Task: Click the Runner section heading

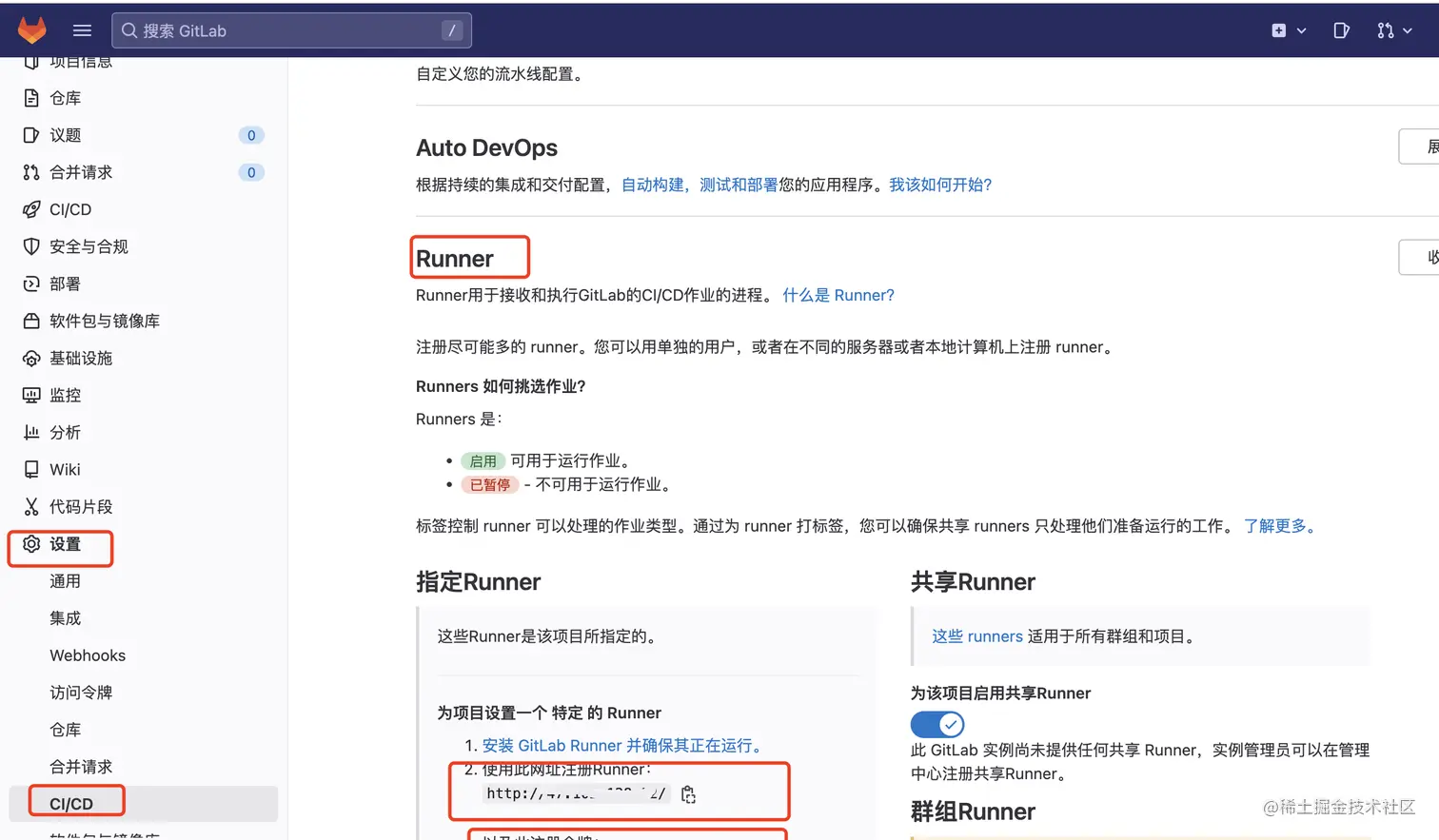Action: [x=455, y=259]
